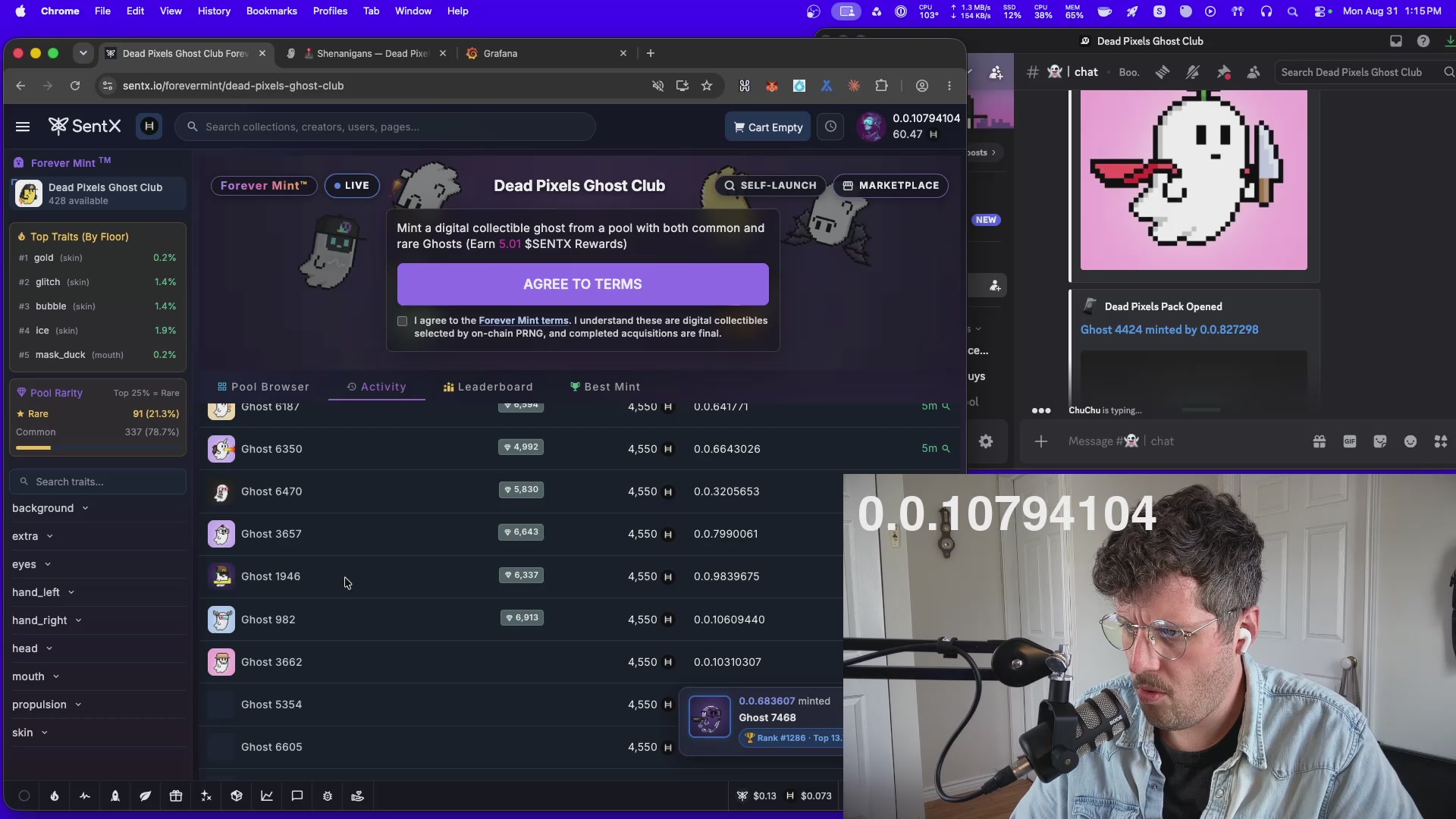
Task: Expand the hand_left trait filter
Action: point(43,592)
